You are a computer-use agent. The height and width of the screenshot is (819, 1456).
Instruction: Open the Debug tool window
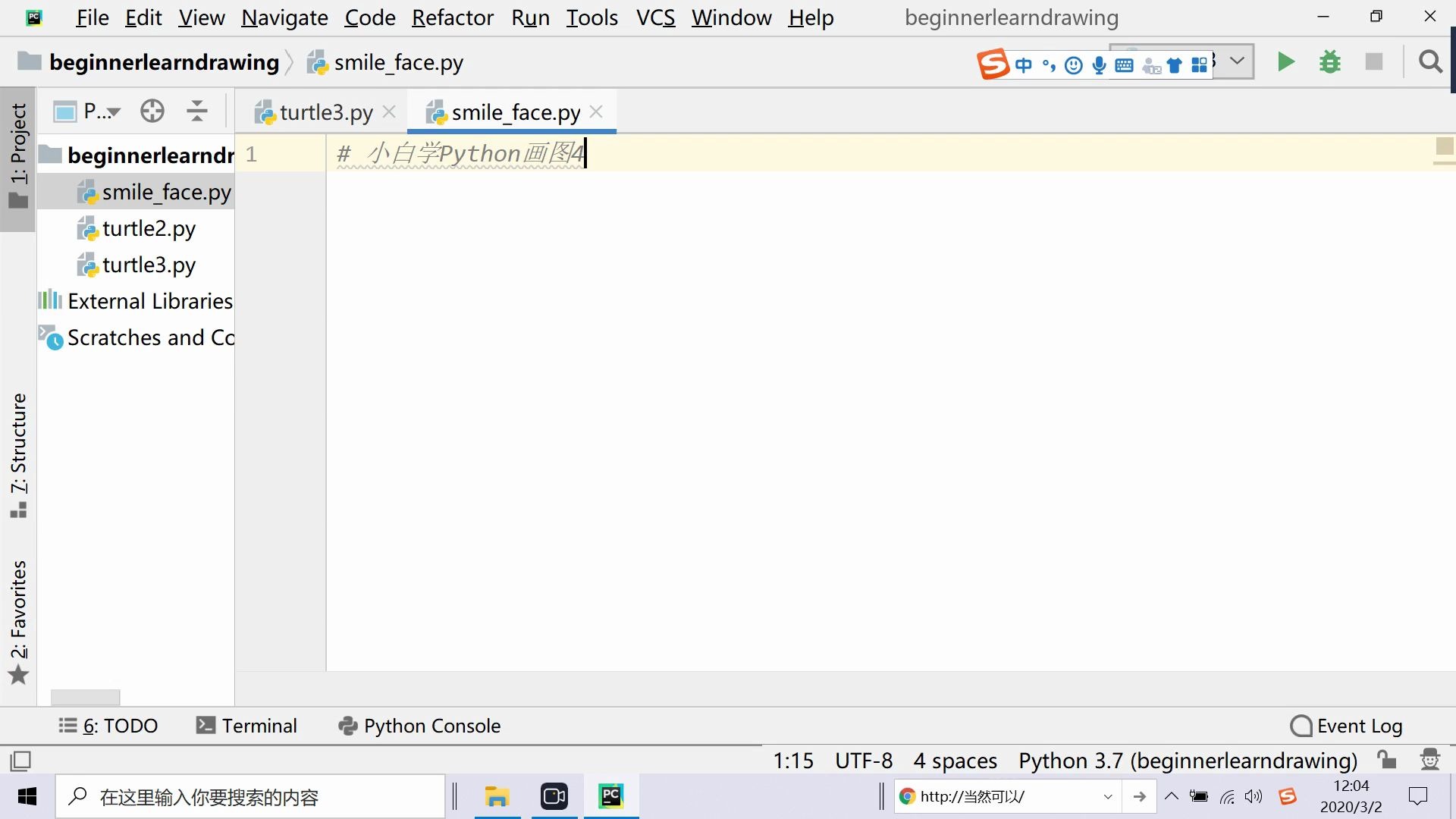point(1331,62)
